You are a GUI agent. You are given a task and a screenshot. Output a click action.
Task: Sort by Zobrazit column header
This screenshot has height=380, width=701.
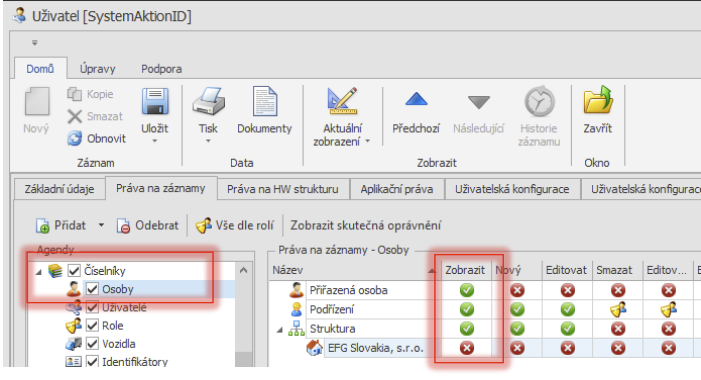pyautogui.click(x=465, y=270)
